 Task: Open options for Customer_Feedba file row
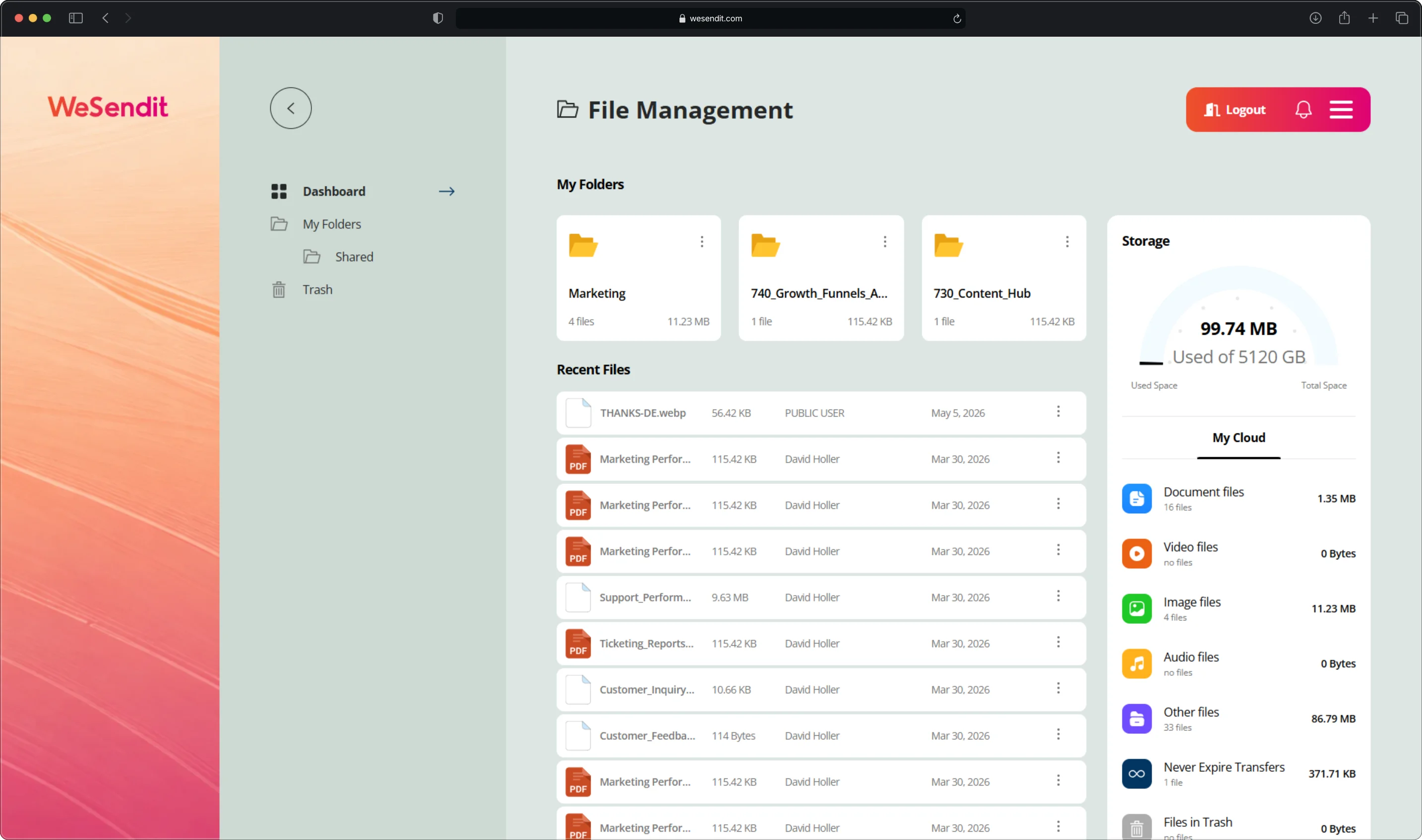(x=1058, y=734)
